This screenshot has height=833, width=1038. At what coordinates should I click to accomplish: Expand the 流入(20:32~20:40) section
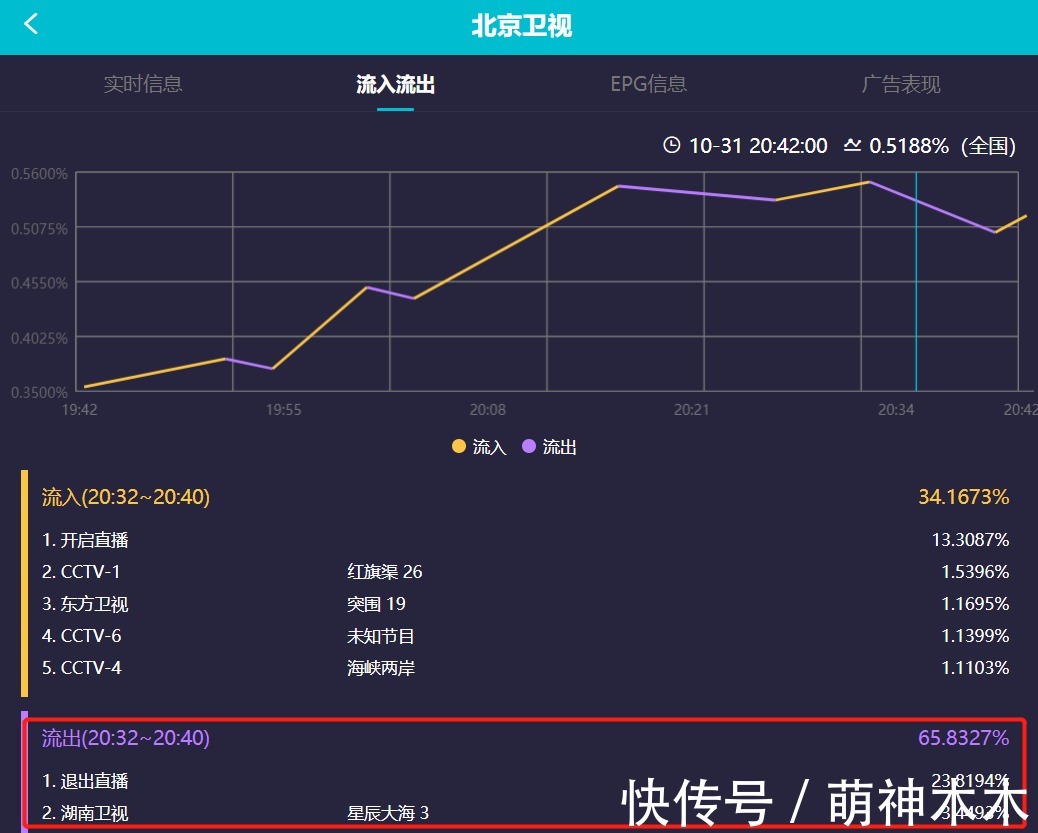click(125, 497)
